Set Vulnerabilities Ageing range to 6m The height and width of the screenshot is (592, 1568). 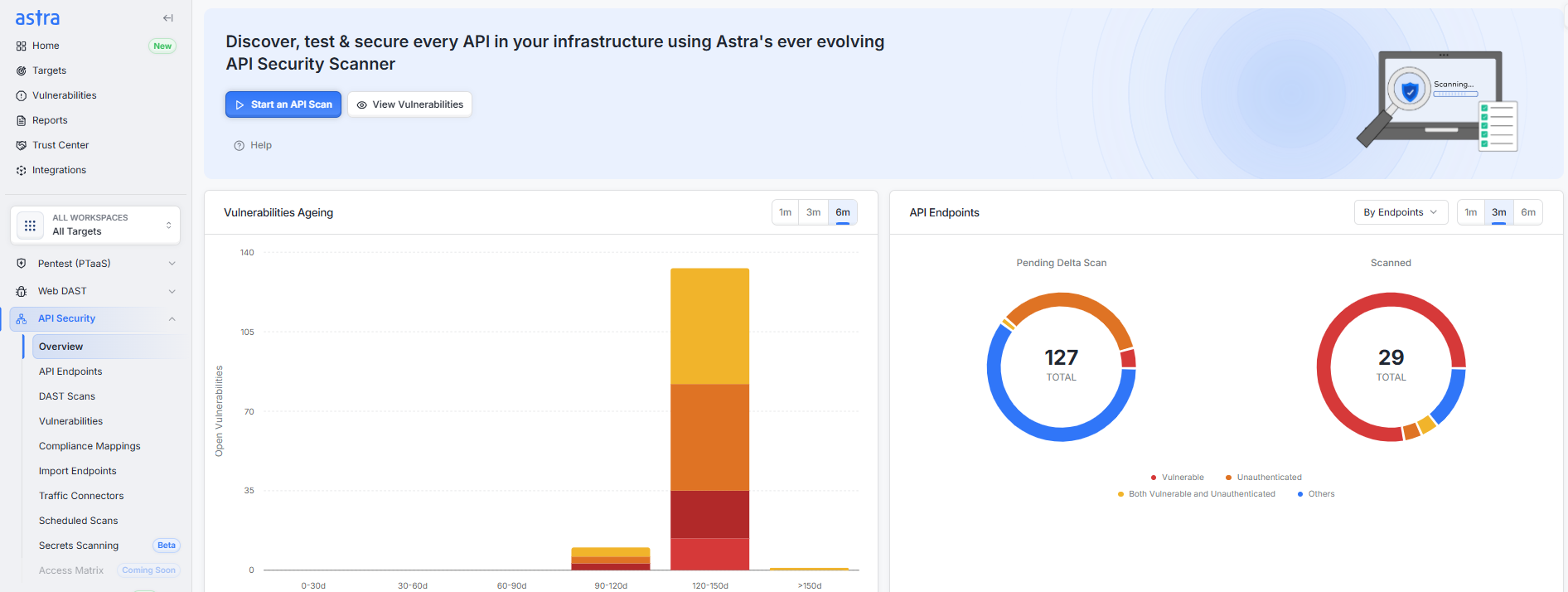(x=843, y=212)
